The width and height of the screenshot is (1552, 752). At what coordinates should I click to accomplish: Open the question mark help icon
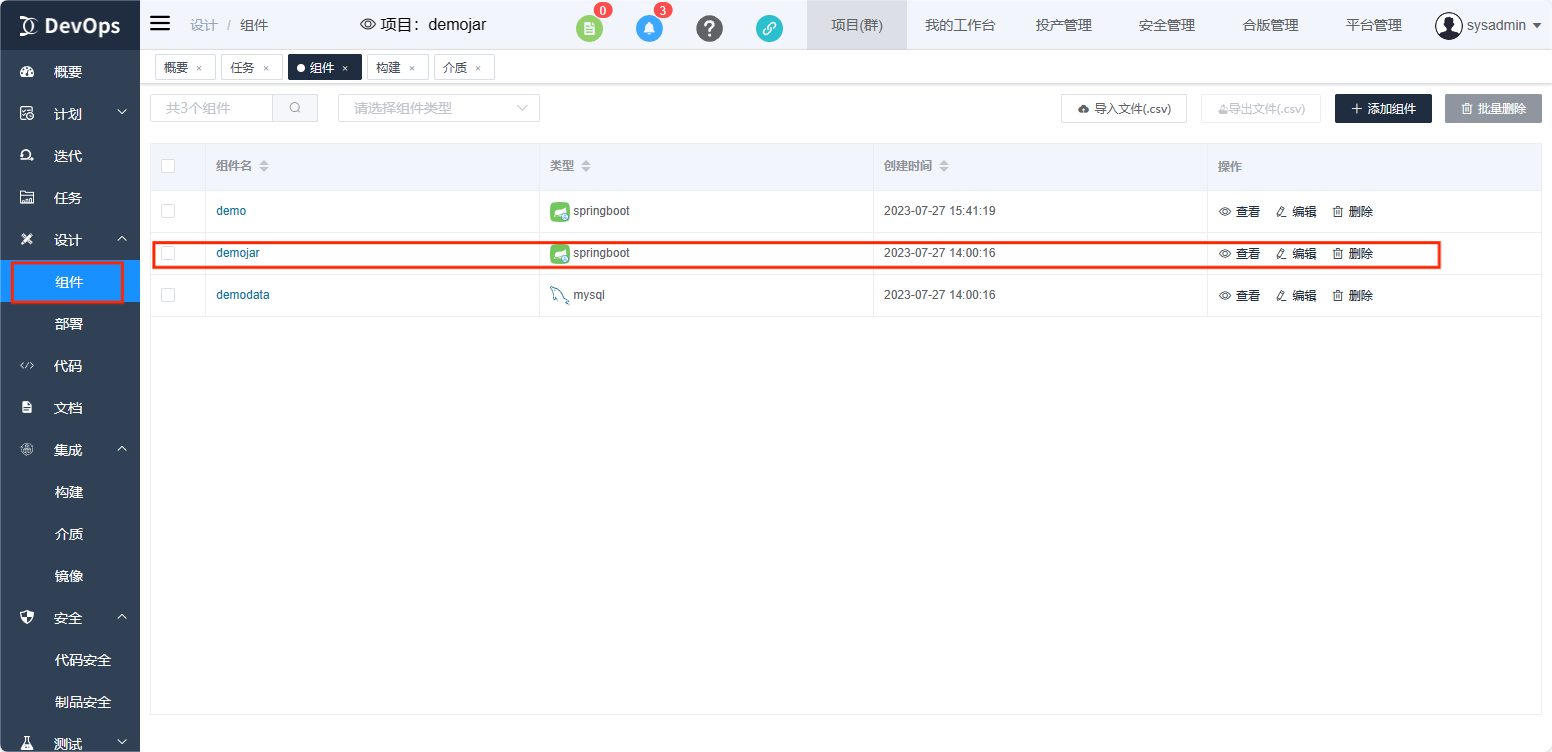pos(709,28)
